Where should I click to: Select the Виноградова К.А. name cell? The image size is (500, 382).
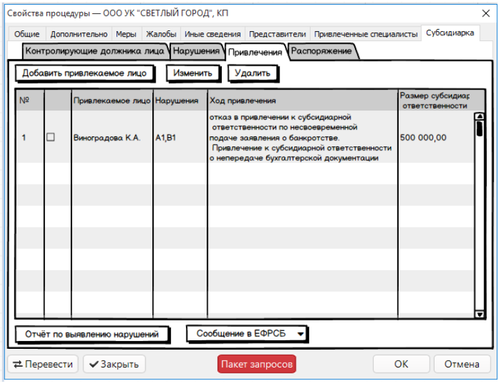coord(112,137)
